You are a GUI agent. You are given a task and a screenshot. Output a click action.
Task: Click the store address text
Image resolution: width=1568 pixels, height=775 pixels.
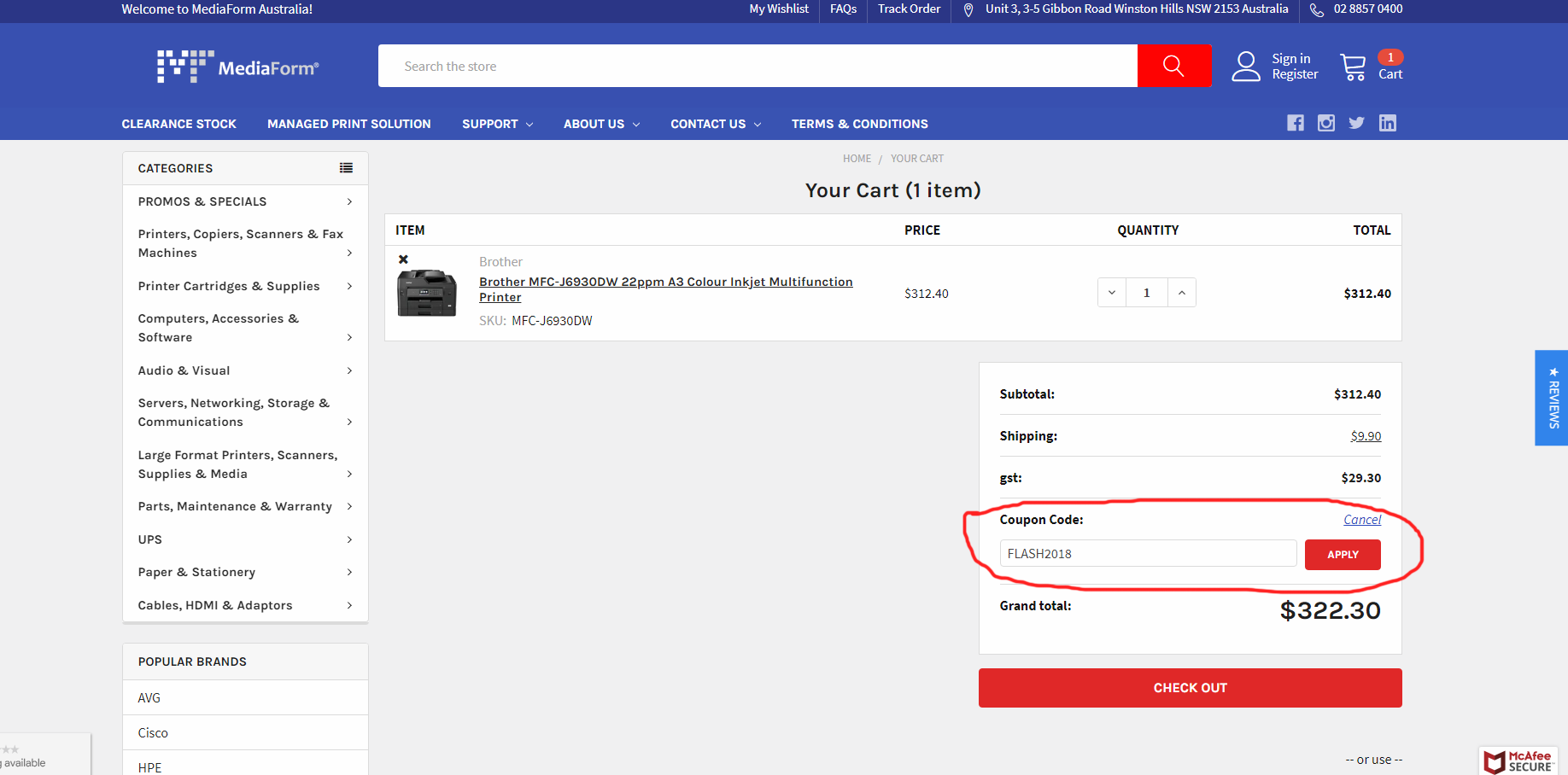(1137, 9)
